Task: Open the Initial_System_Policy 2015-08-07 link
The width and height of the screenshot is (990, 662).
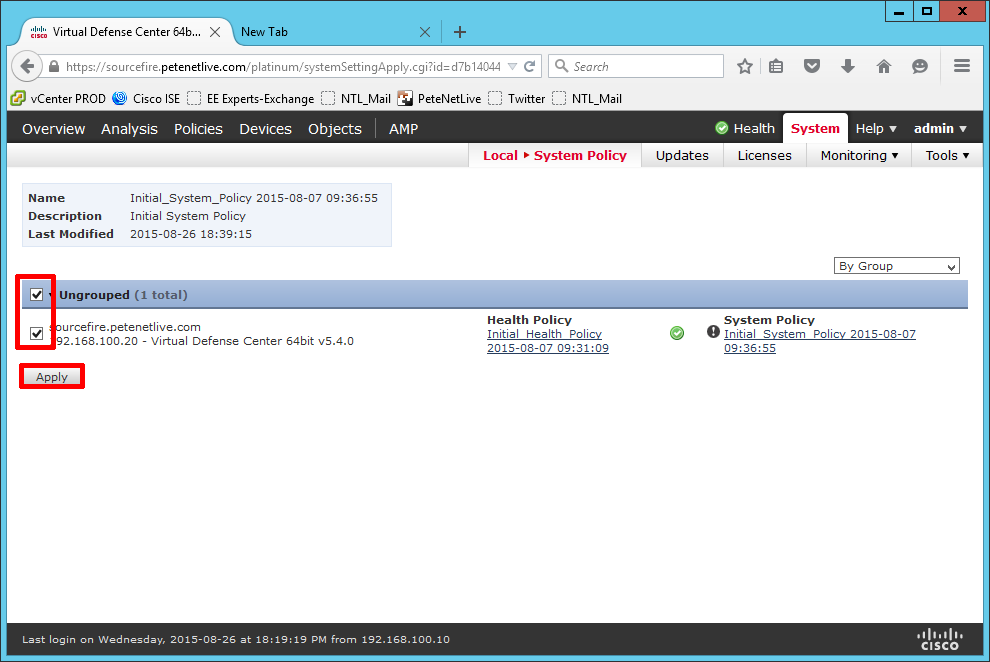Action: click(x=820, y=341)
